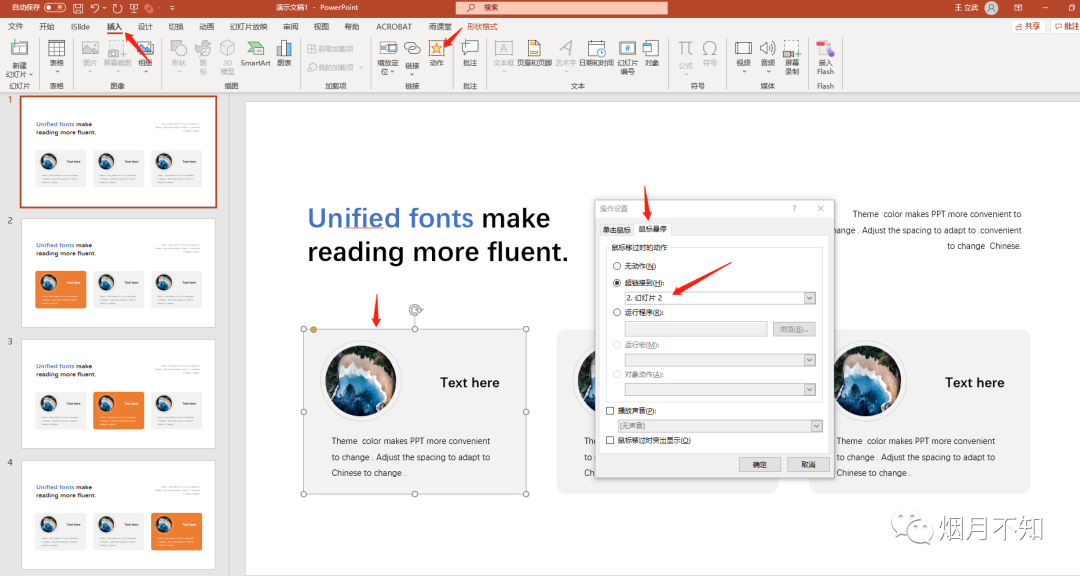Click the 动作 (Action) star icon

[436, 50]
